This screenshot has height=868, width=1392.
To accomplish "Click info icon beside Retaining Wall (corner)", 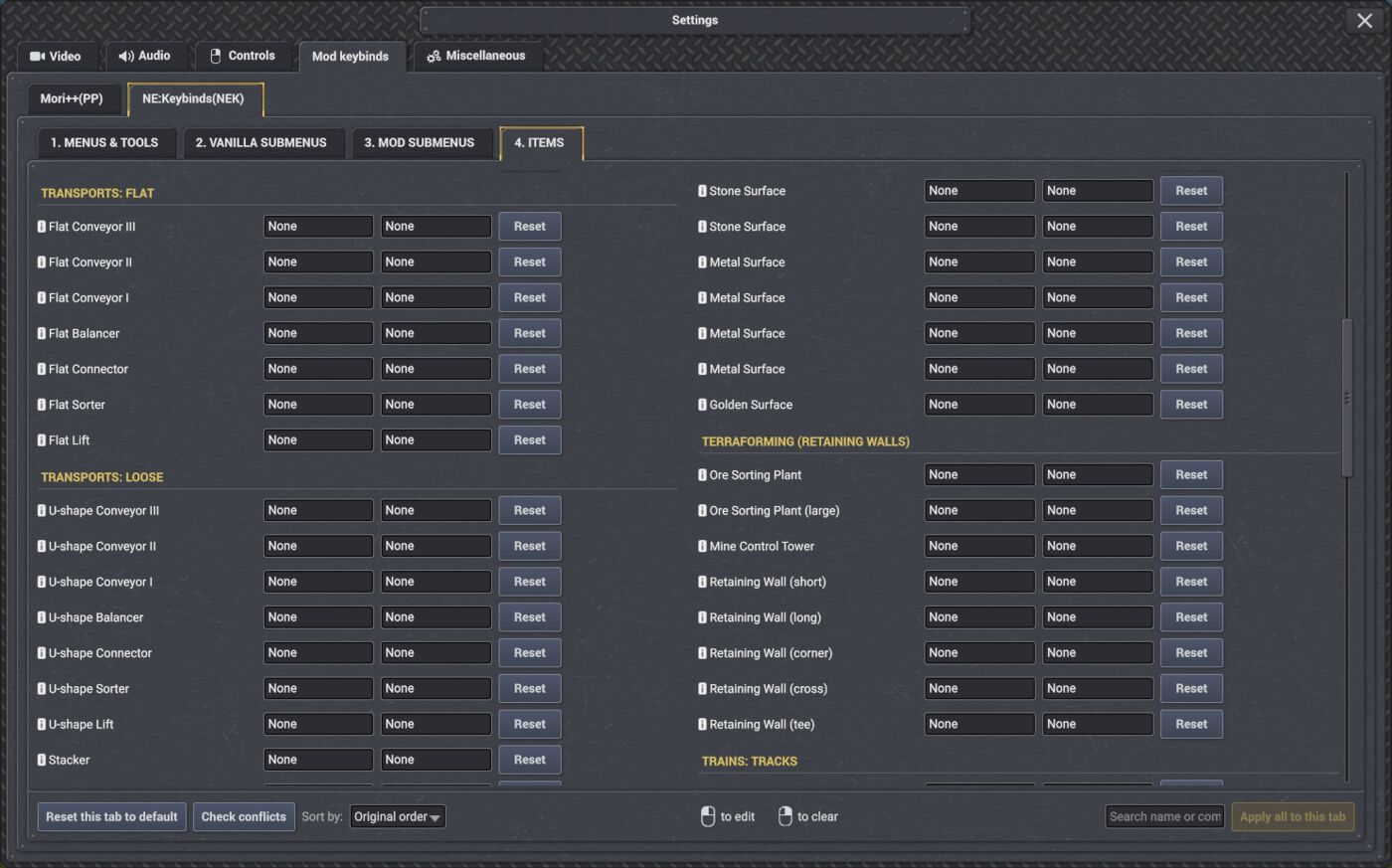I will (x=703, y=654).
